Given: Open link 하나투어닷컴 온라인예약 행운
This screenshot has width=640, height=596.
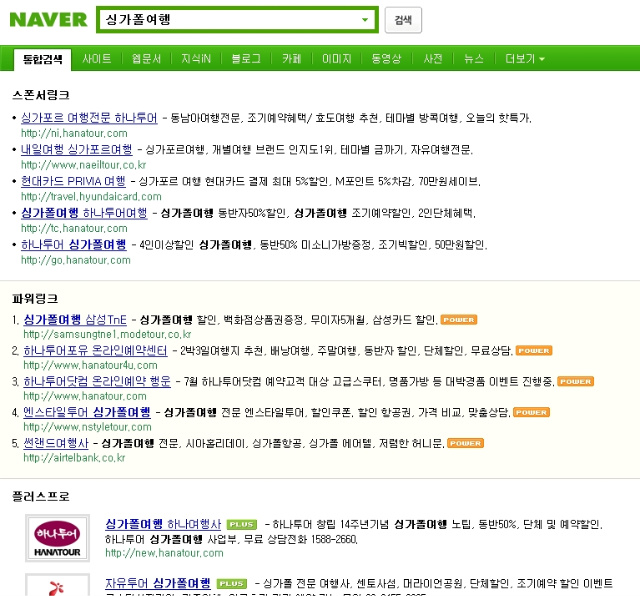Looking at the screenshot, I should (97, 382).
